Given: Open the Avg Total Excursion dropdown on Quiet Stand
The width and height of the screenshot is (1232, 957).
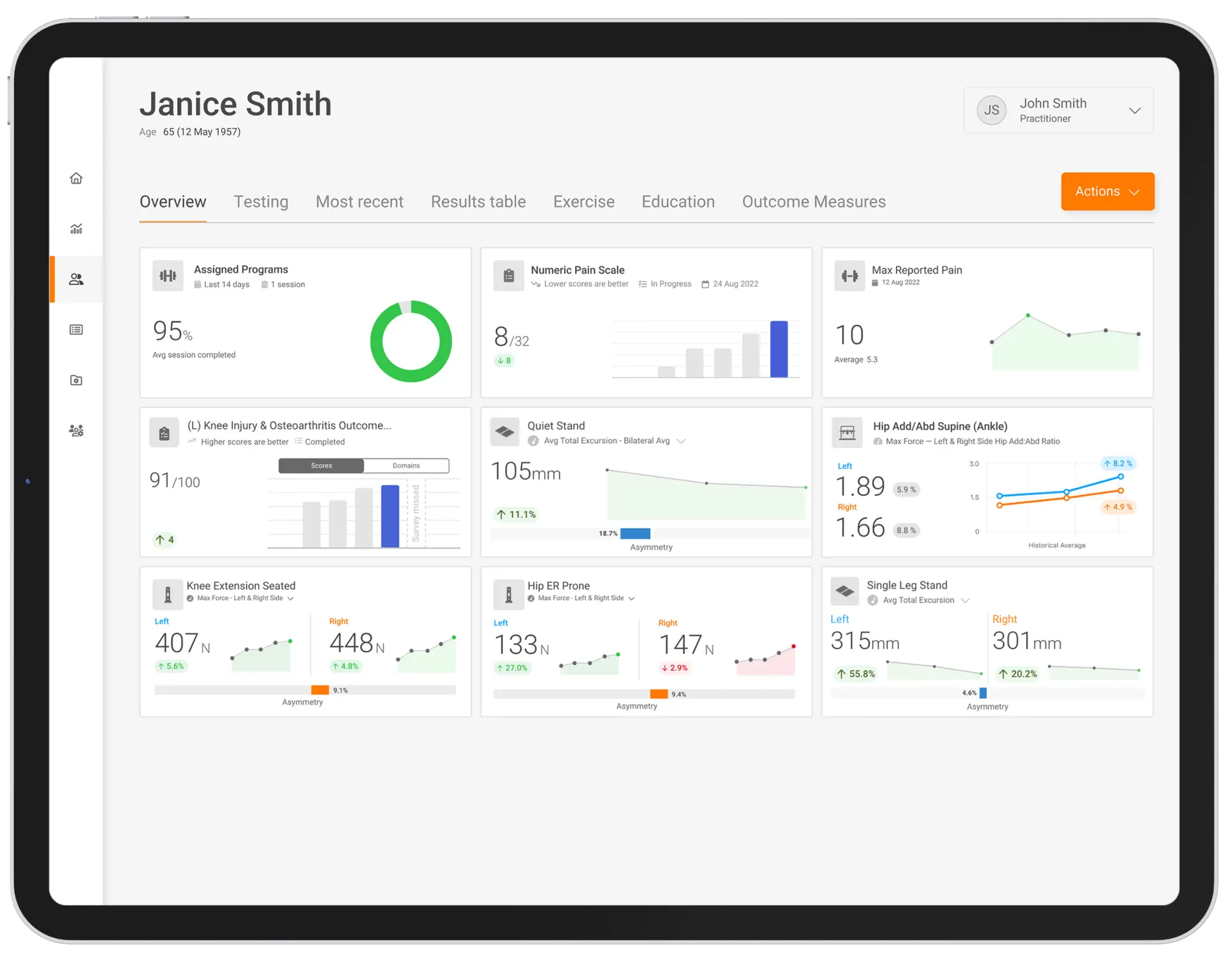Looking at the screenshot, I should (682, 441).
